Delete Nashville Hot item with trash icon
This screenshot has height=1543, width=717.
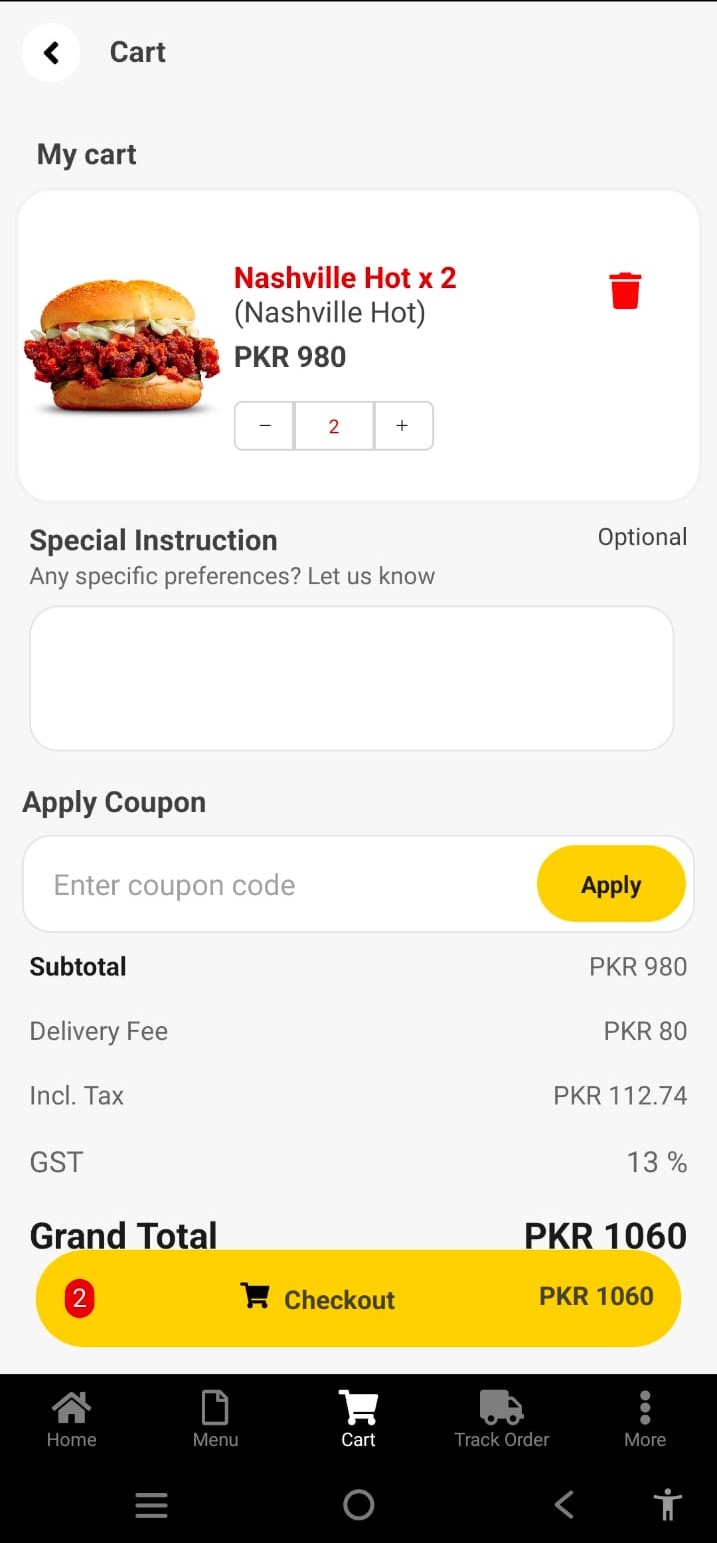point(625,290)
